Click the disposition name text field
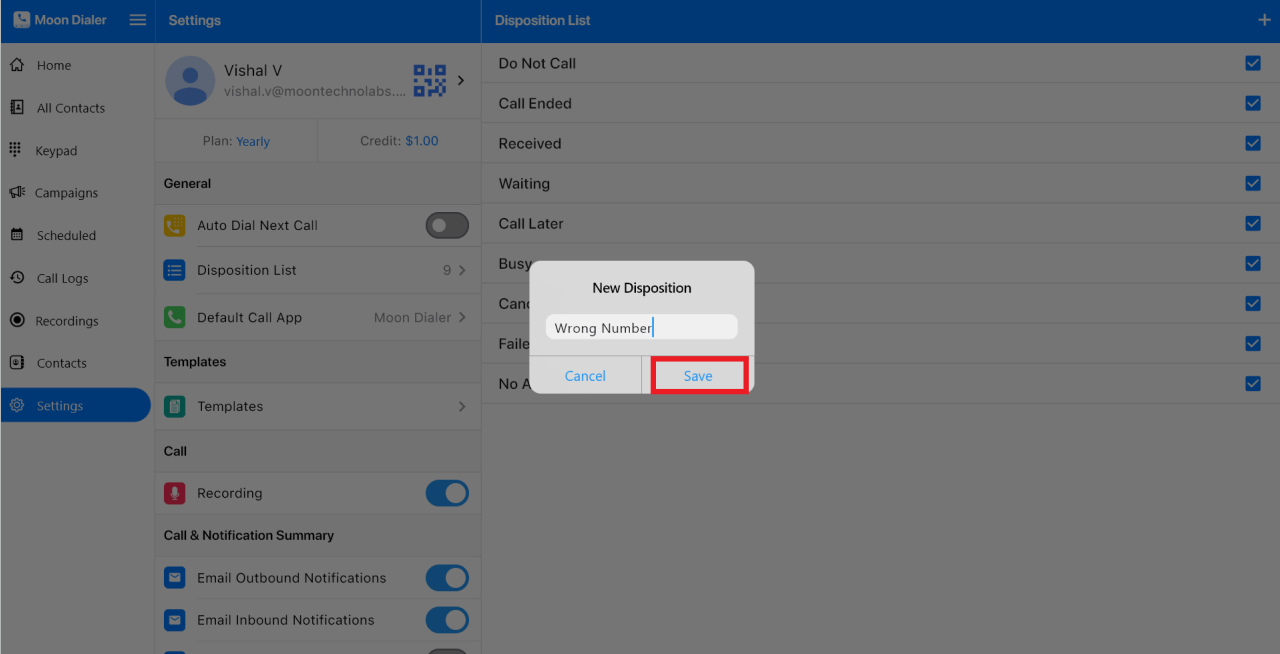 (641, 328)
